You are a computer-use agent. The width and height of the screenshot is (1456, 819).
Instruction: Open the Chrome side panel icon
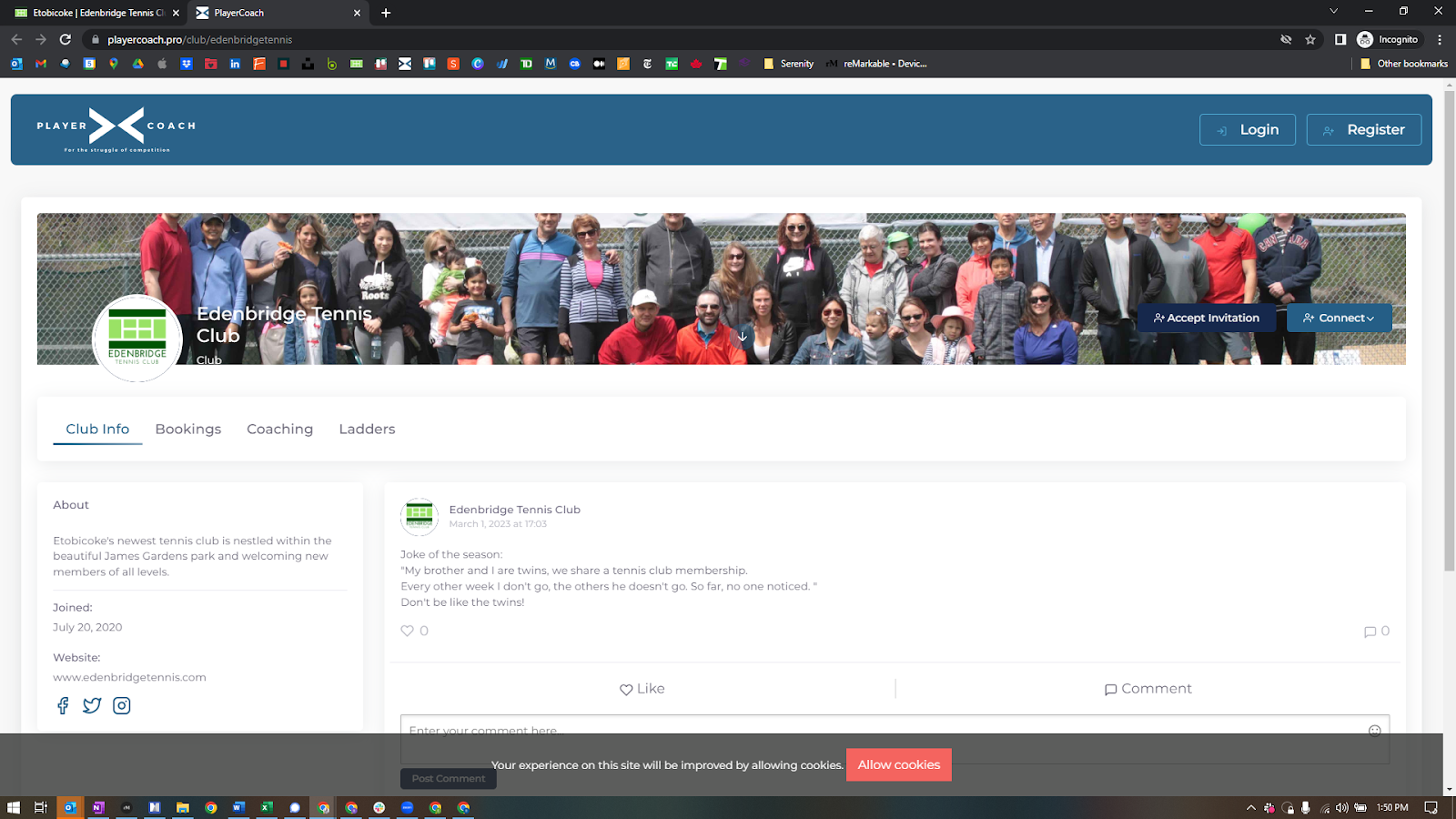click(1340, 39)
